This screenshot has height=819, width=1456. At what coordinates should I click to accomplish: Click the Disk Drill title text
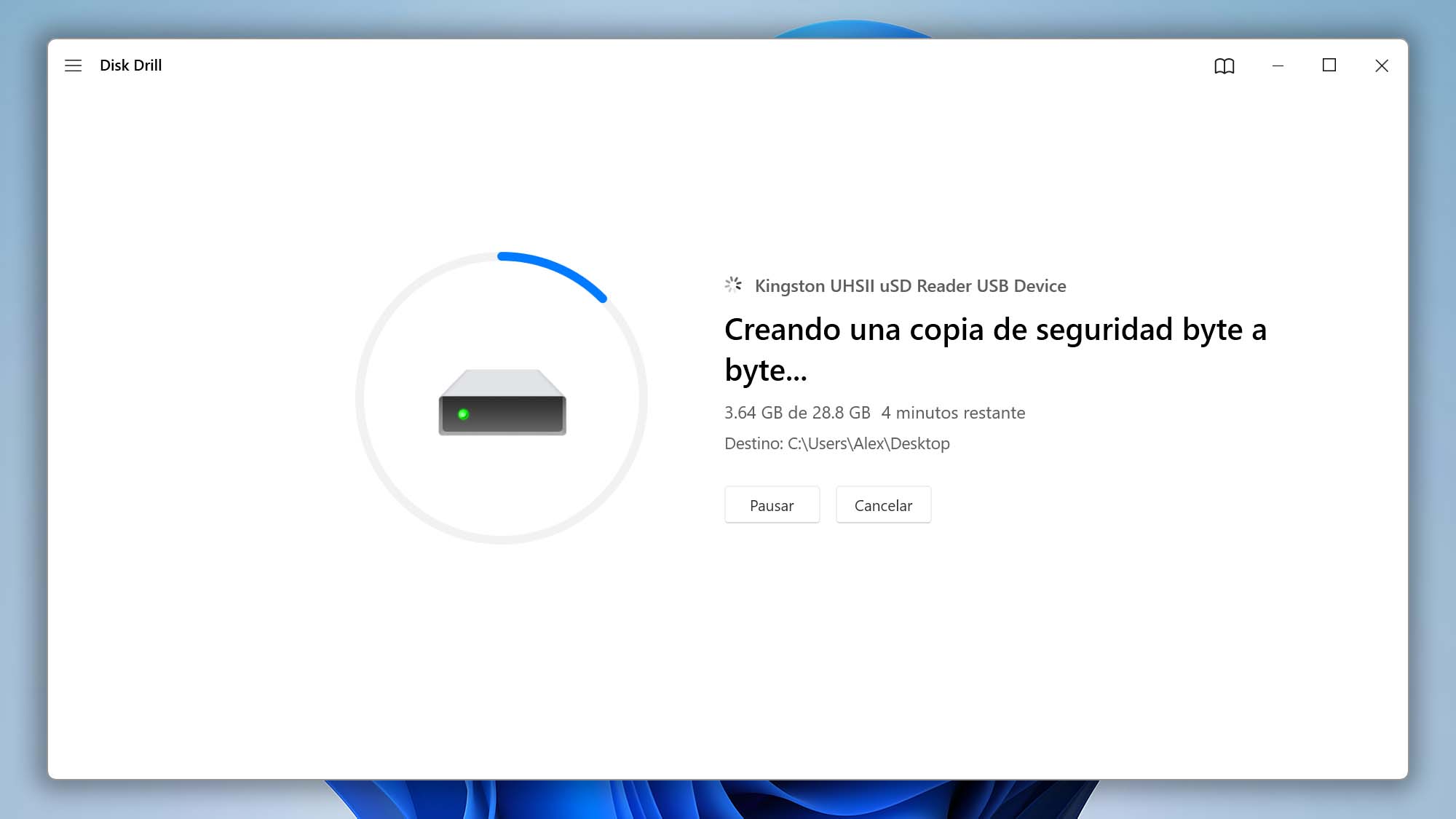pyautogui.click(x=131, y=66)
